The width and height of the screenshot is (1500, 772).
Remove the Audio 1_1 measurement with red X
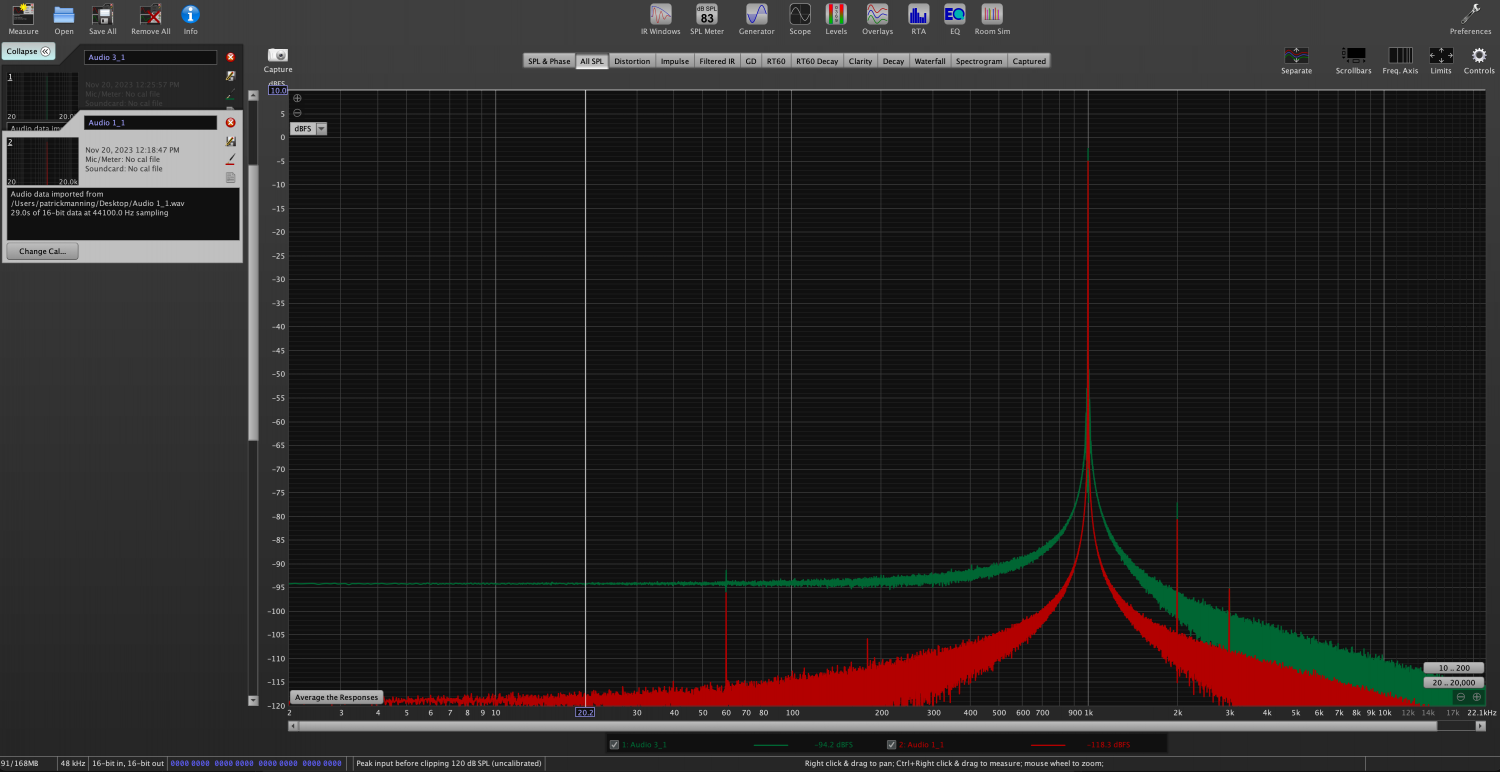(231, 122)
